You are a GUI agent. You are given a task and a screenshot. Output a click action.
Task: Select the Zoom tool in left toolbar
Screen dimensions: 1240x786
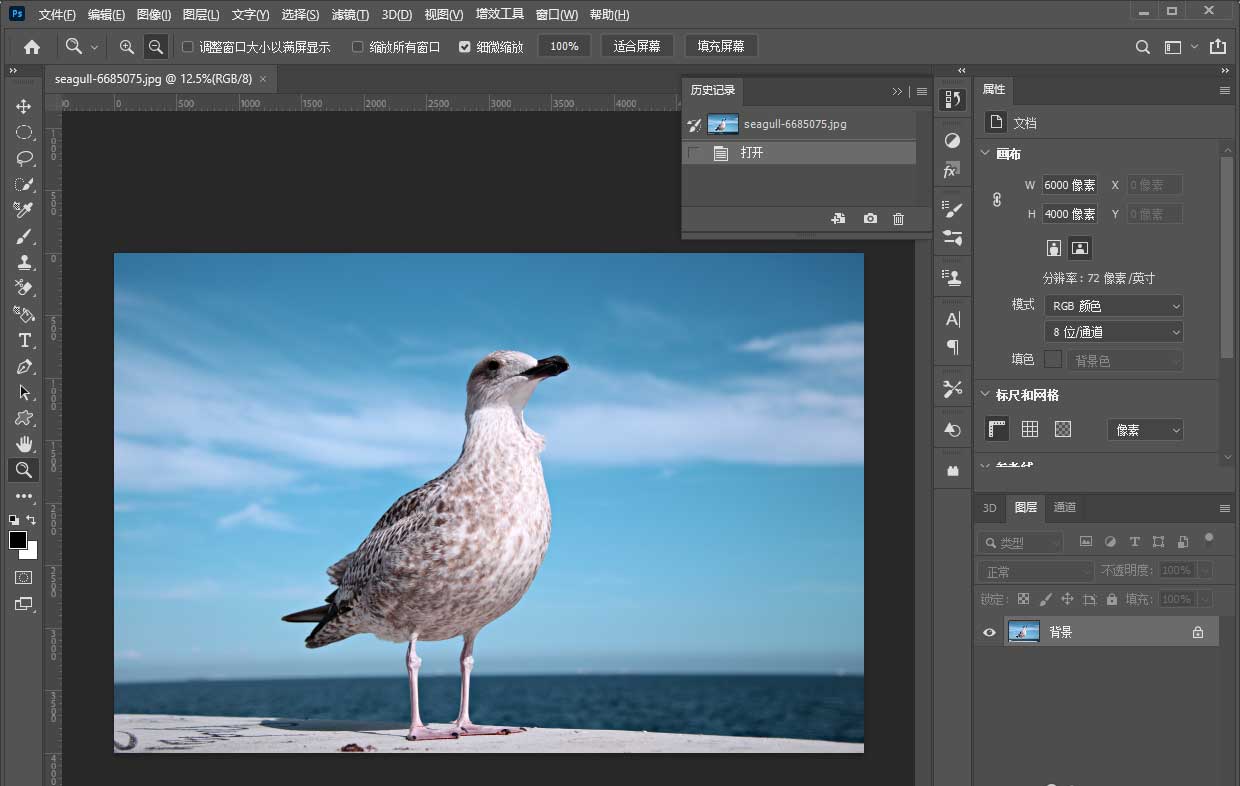pos(24,470)
